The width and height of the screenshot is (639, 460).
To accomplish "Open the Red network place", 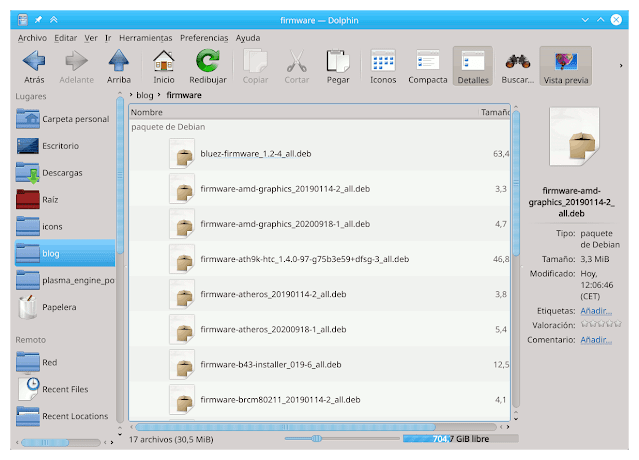I will [x=65, y=362].
